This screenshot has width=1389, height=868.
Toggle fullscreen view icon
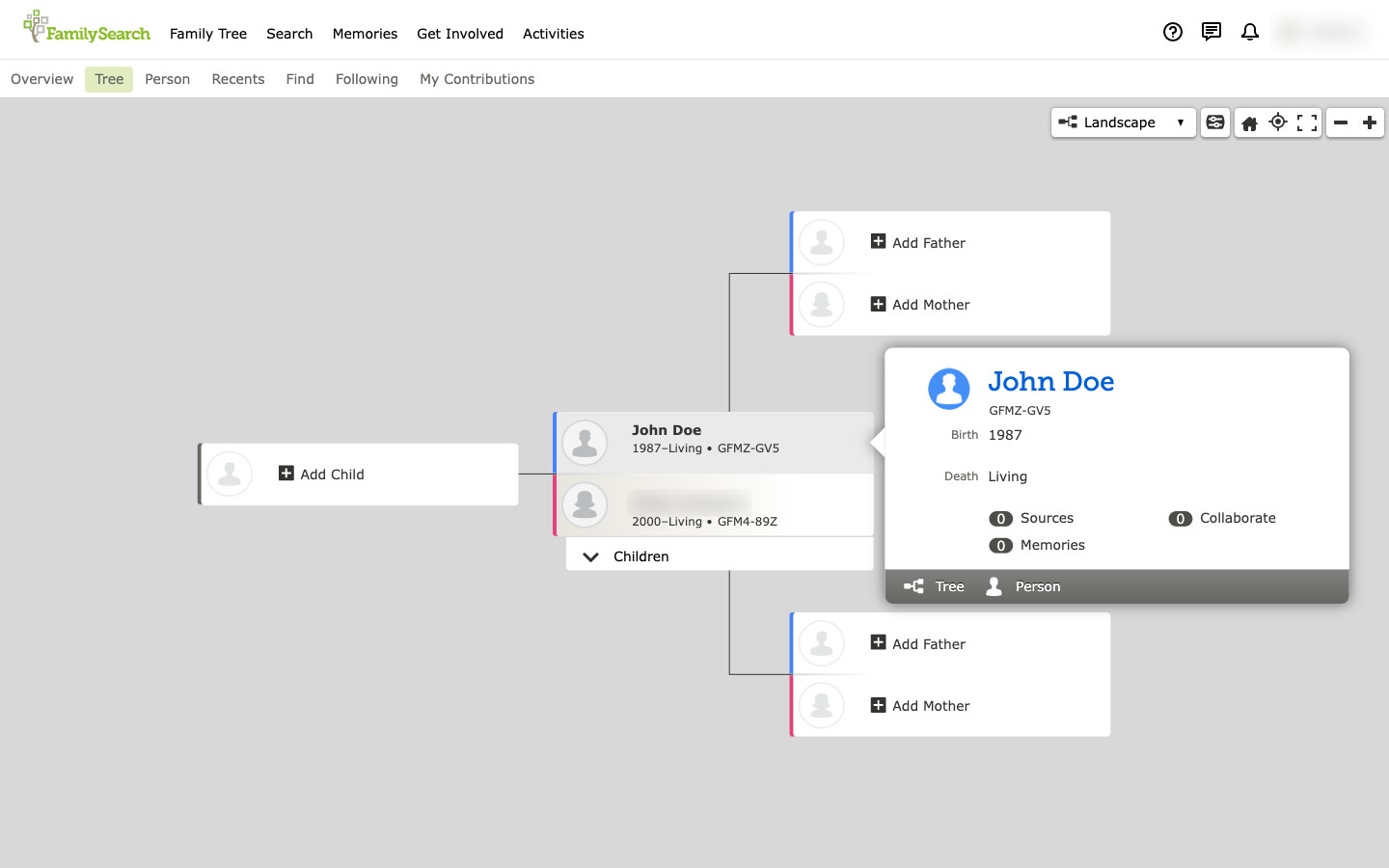click(x=1307, y=122)
